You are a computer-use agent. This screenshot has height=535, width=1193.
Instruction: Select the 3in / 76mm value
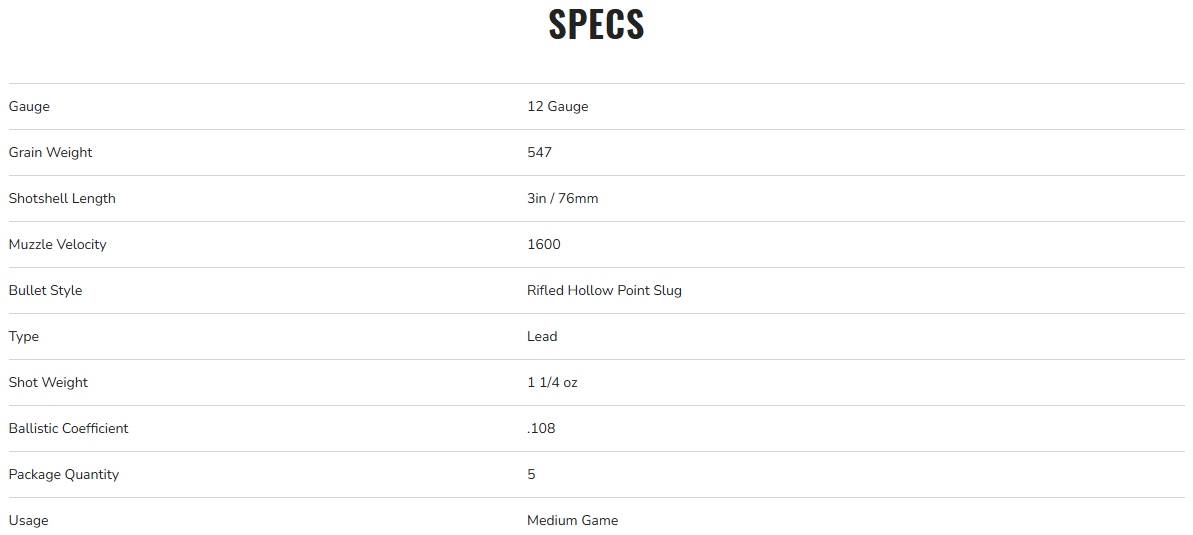pos(563,199)
